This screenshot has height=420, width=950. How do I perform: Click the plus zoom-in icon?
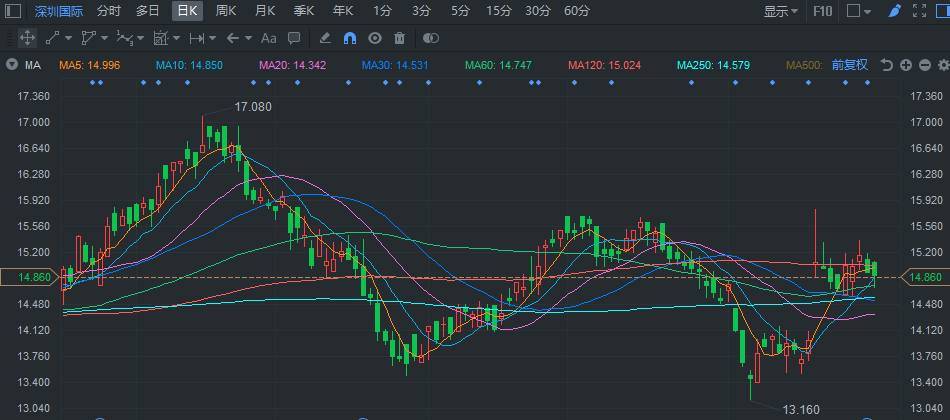[x=906, y=65]
